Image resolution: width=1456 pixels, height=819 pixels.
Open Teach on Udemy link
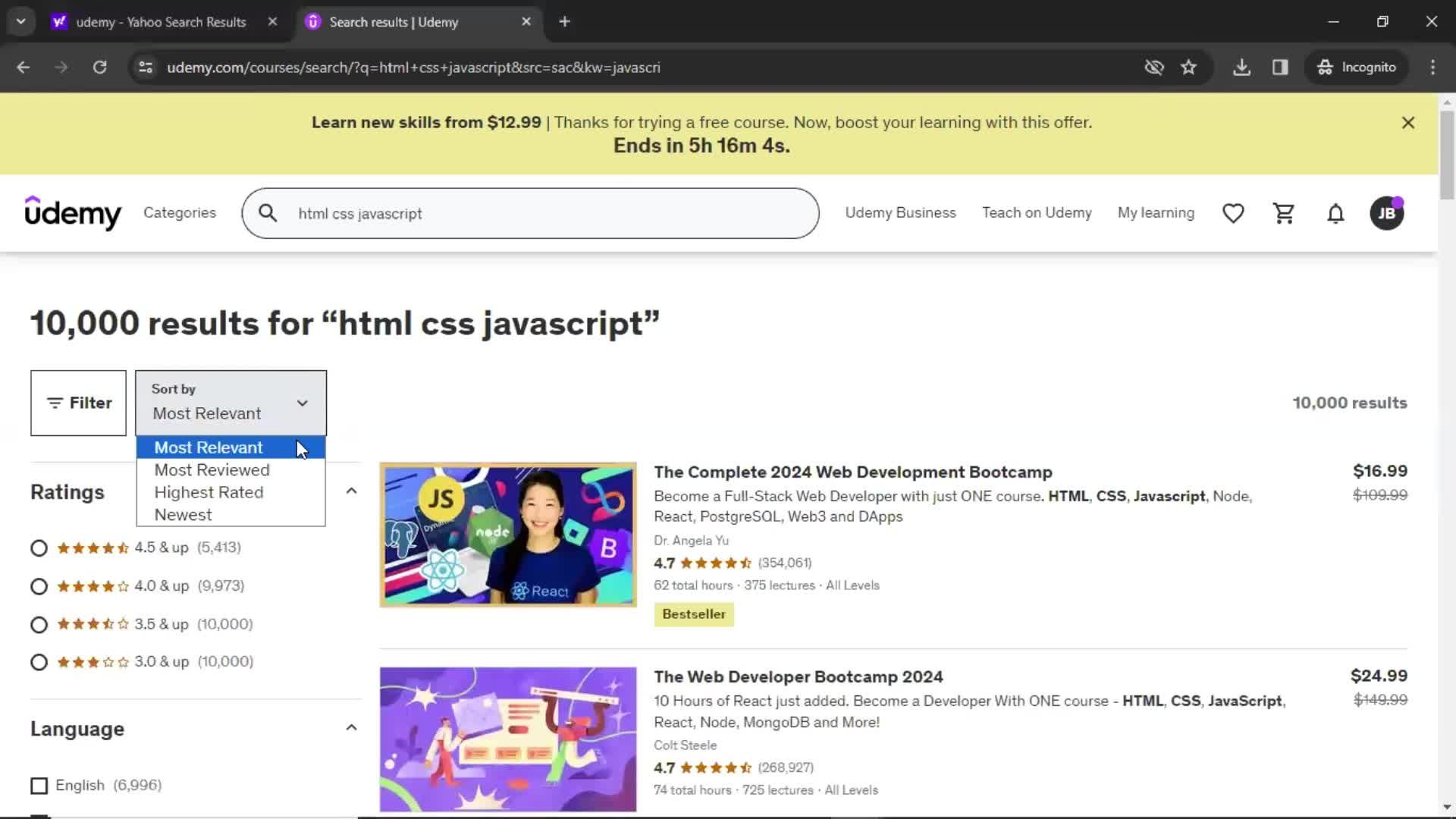pos(1037,213)
